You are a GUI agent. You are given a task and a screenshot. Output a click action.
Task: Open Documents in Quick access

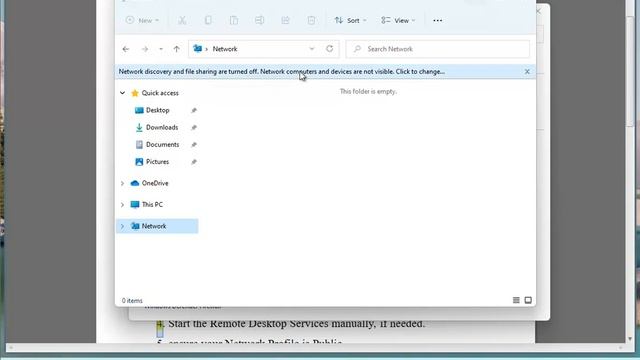pos(162,144)
